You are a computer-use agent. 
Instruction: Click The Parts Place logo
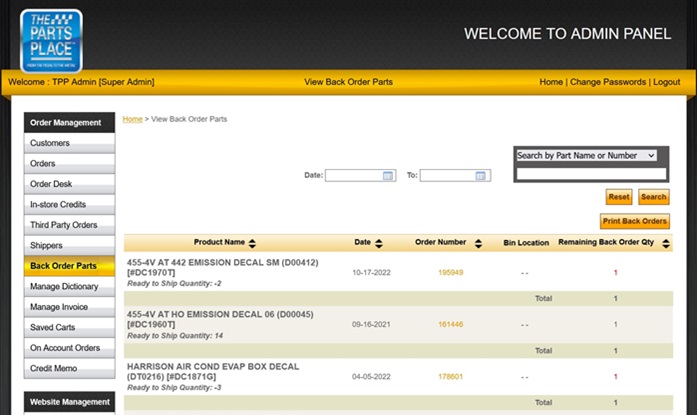tap(51, 39)
